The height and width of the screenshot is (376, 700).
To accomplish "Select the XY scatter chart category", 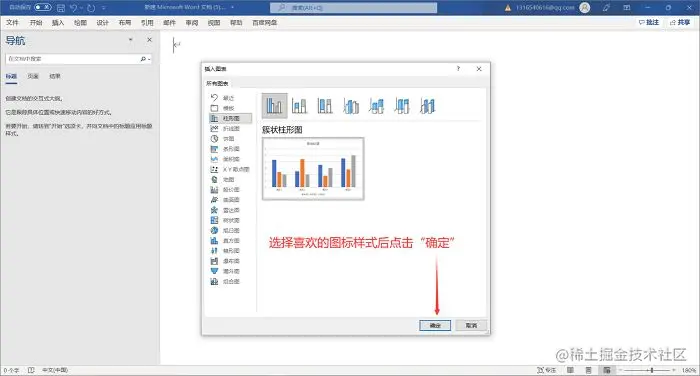I will pos(230,169).
